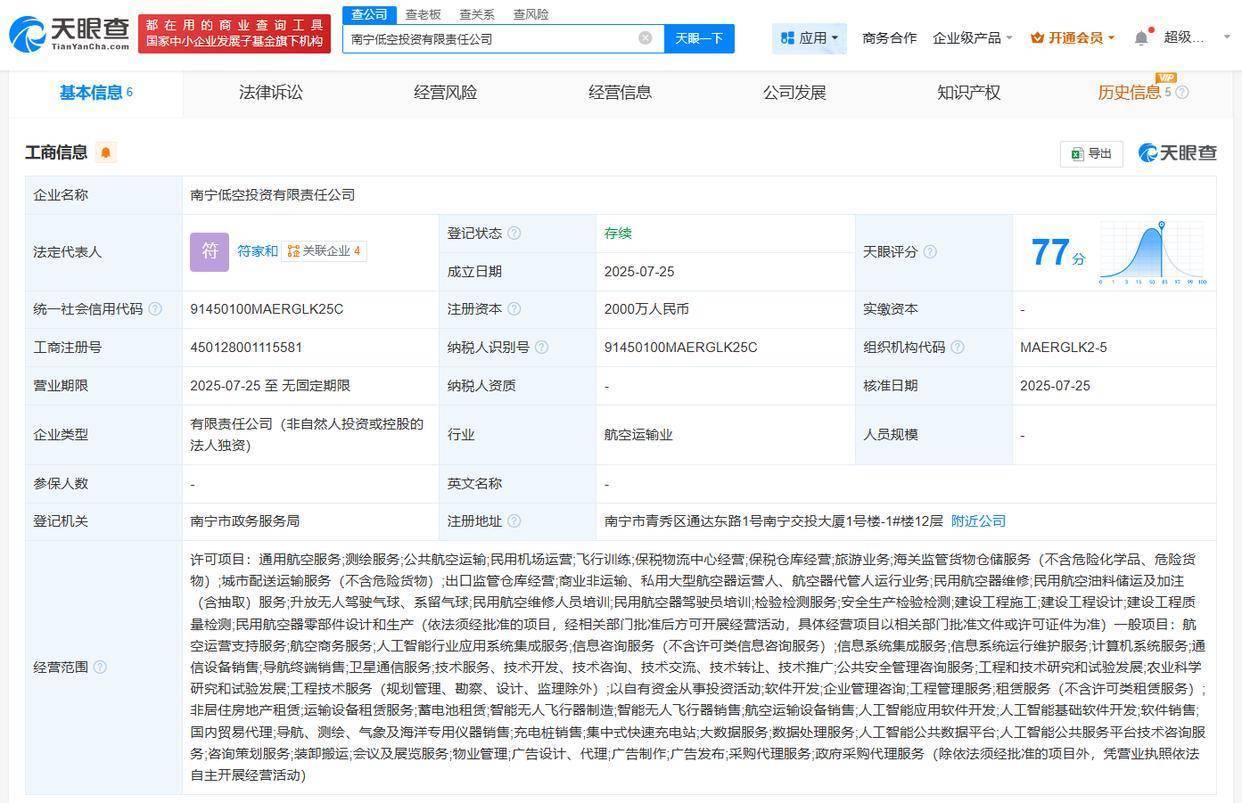
Task: Open notification bell icon
Action: click(x=1141, y=38)
